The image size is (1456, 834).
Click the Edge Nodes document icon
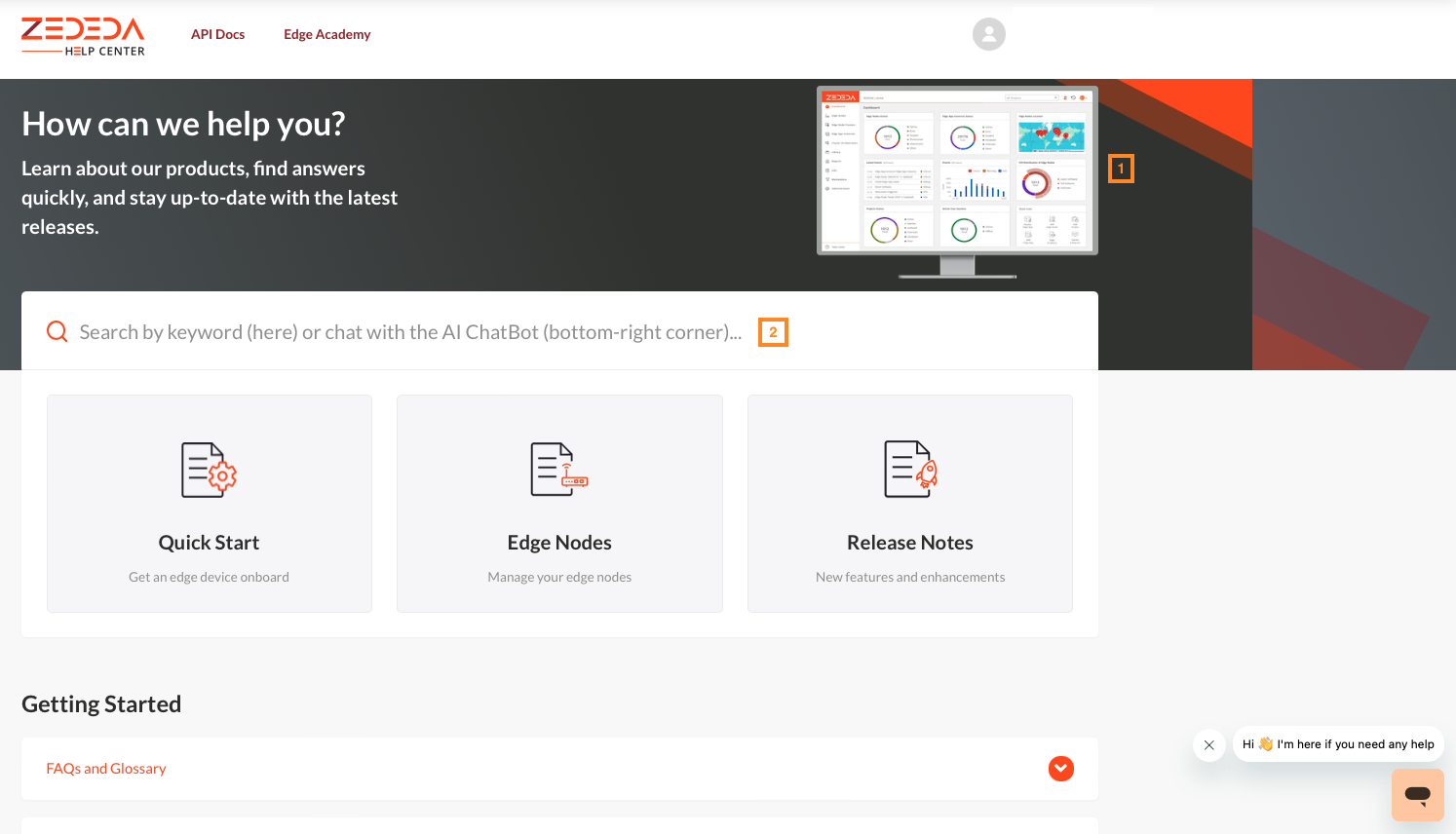559,469
